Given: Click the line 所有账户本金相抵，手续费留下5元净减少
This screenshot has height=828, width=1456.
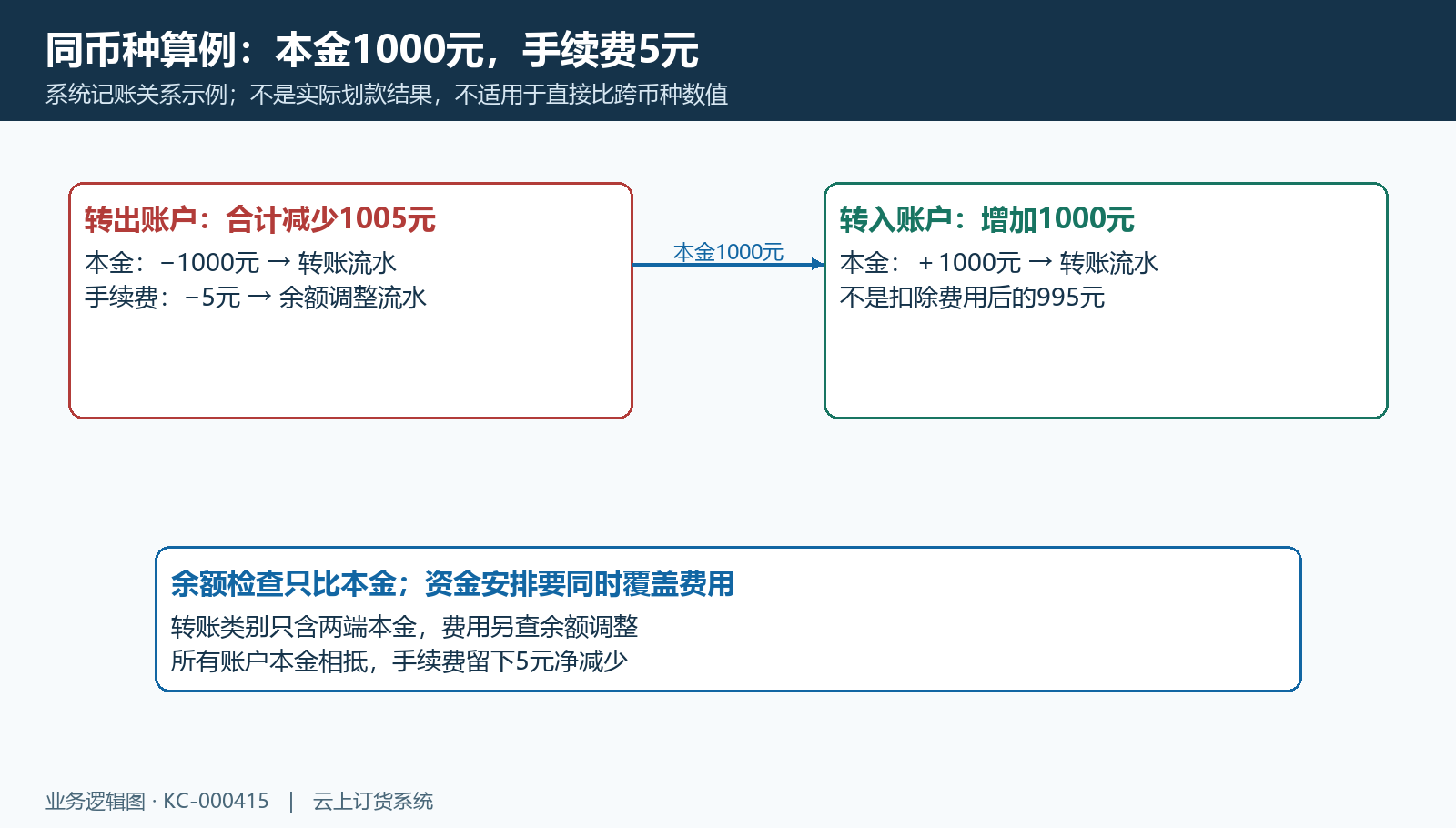Looking at the screenshot, I should tap(399, 661).
